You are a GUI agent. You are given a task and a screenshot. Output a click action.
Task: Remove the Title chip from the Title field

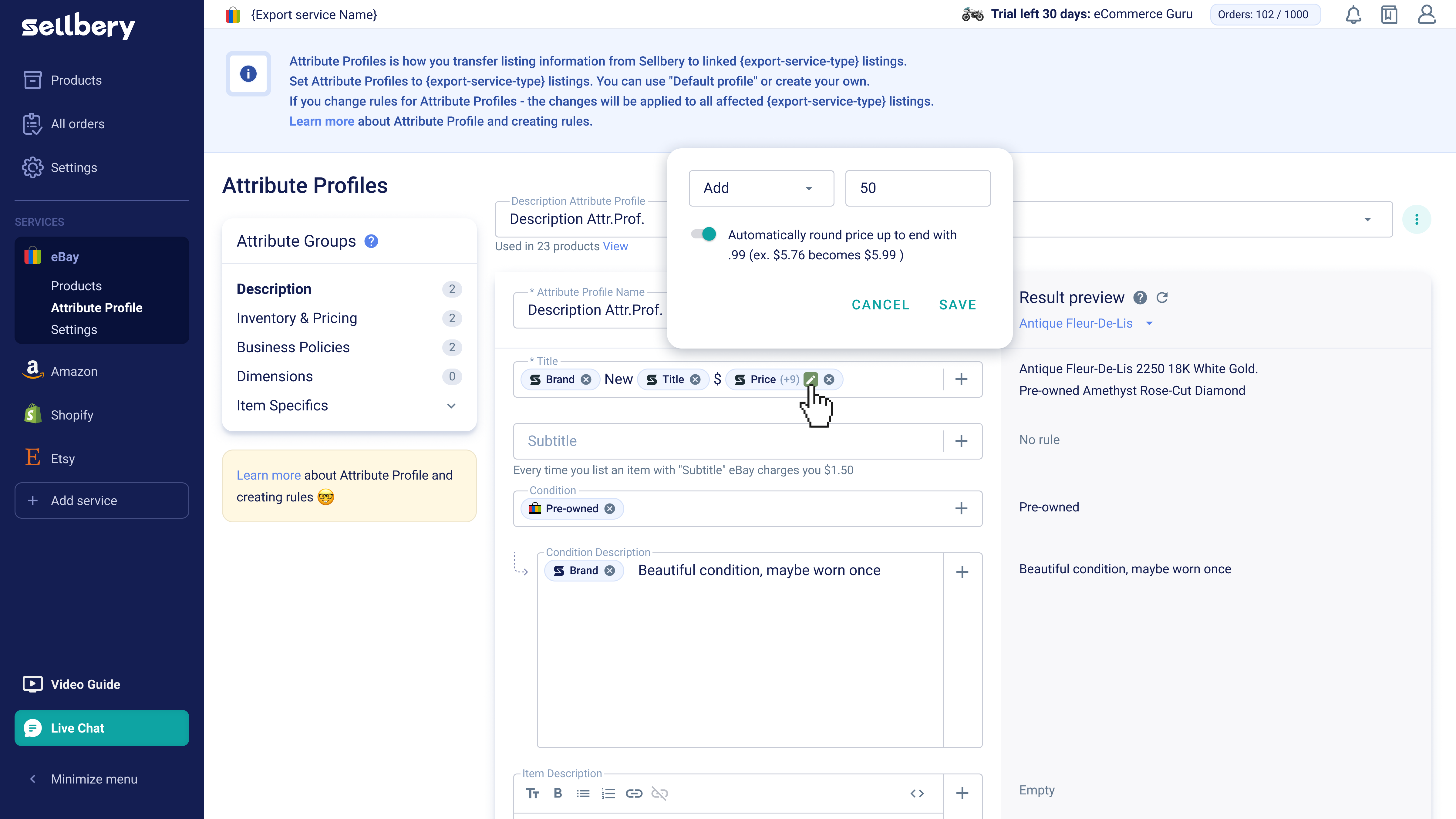tap(695, 379)
